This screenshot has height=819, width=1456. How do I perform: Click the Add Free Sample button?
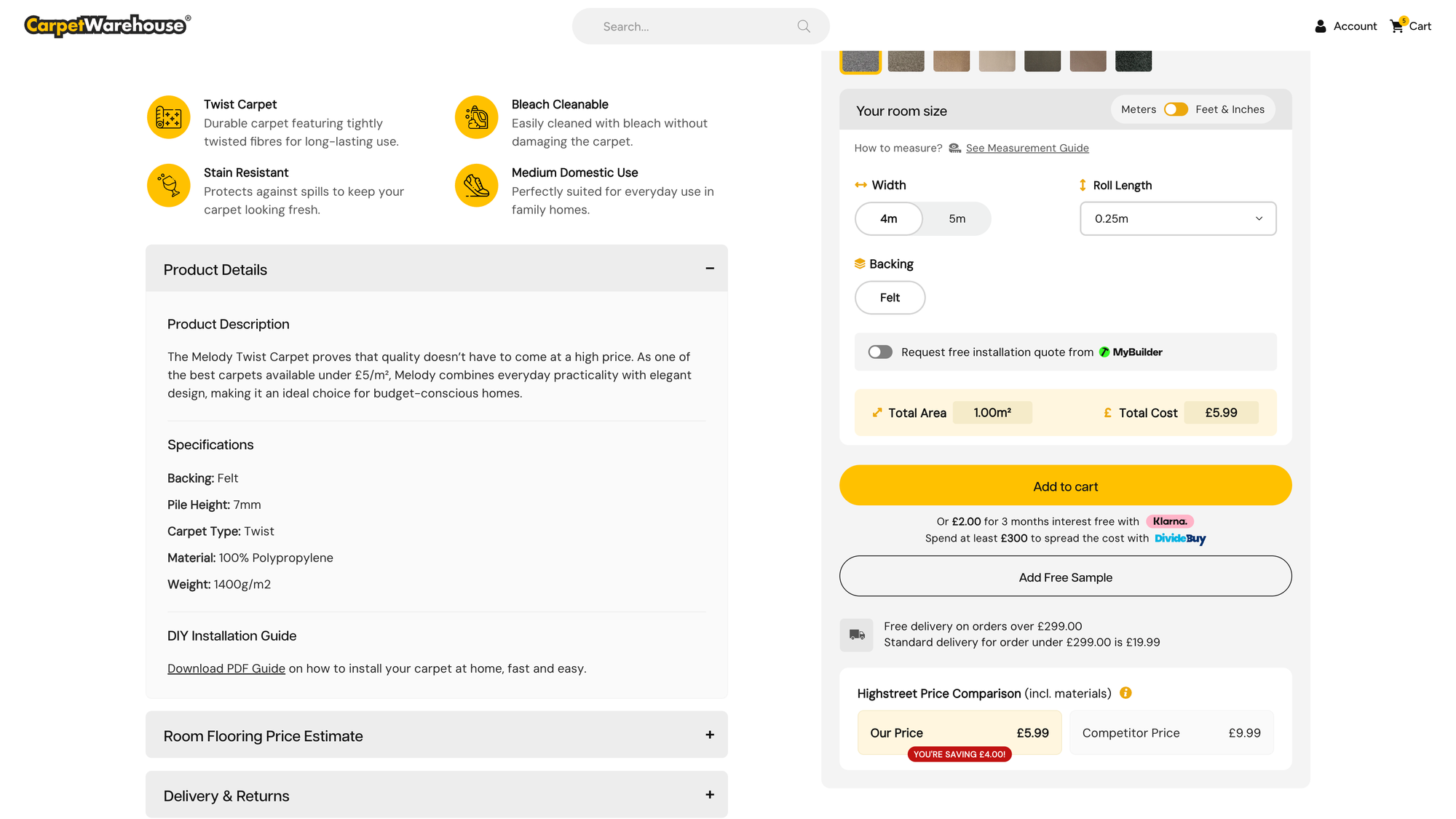coord(1065,577)
